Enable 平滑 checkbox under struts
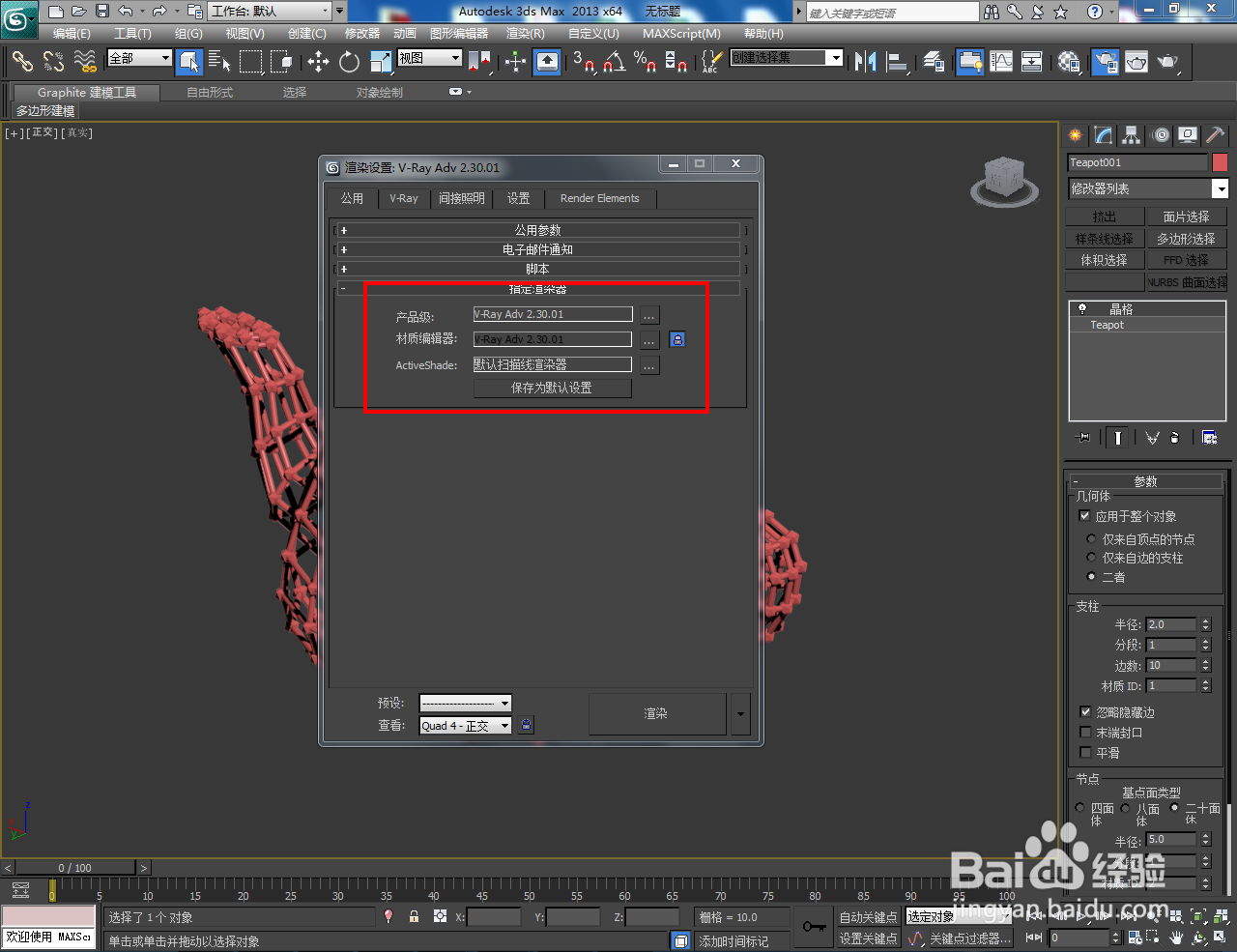Viewport: 1237px width, 952px height. point(1085,752)
